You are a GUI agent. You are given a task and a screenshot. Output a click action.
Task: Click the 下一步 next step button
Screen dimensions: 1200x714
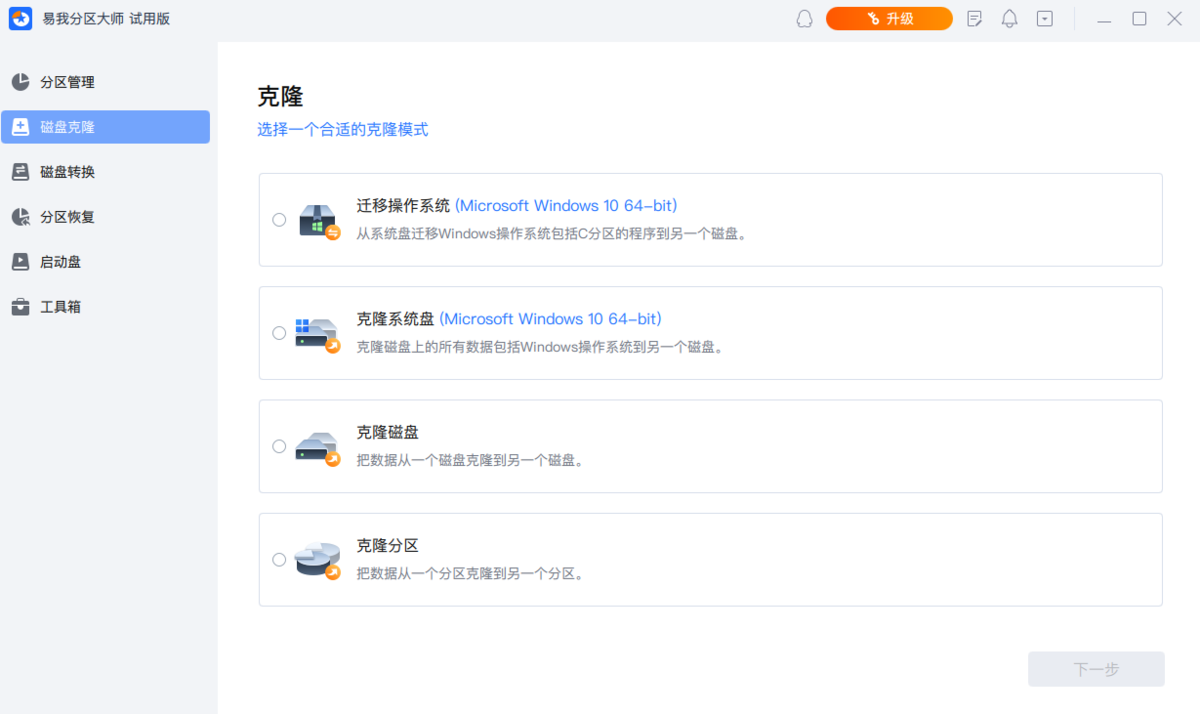[x=1096, y=669]
